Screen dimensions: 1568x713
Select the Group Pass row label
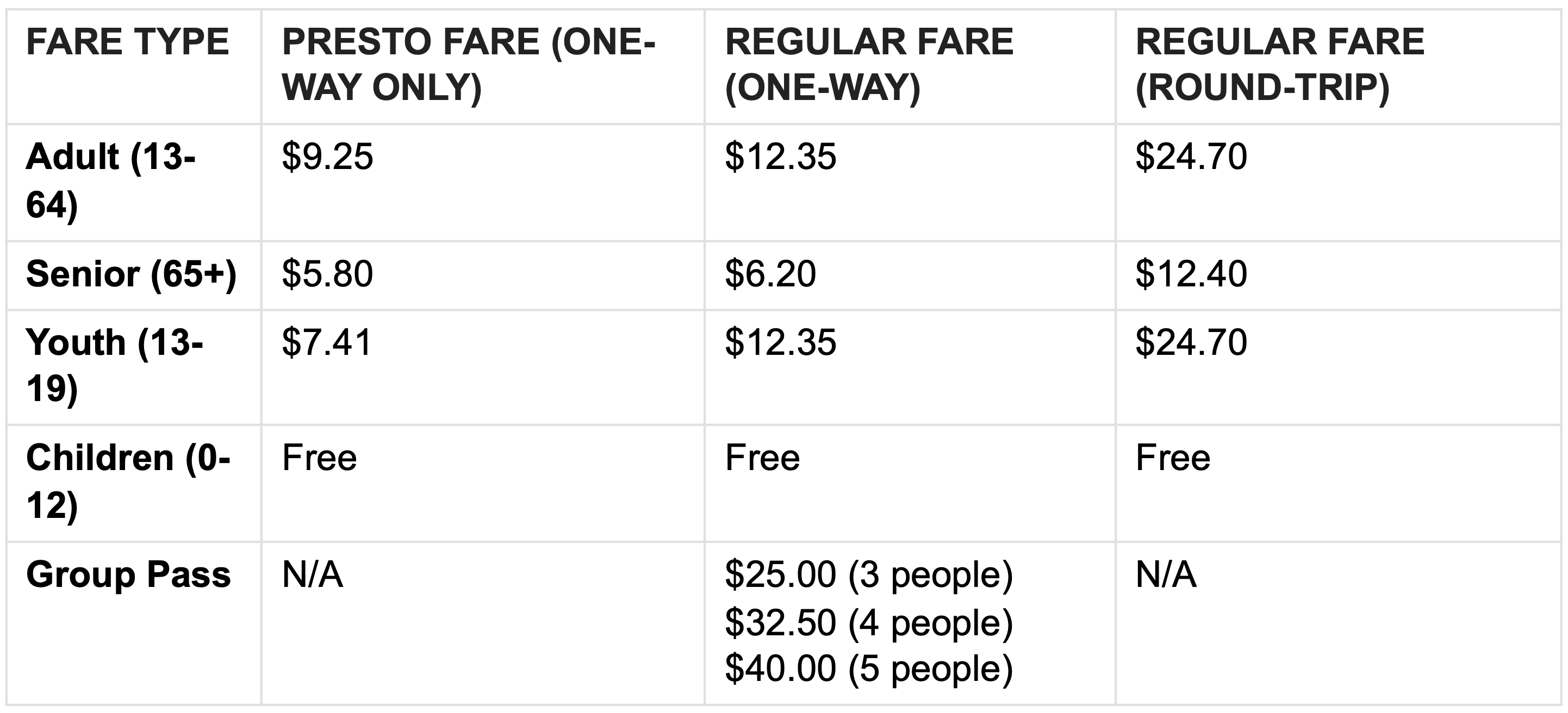click(128, 575)
